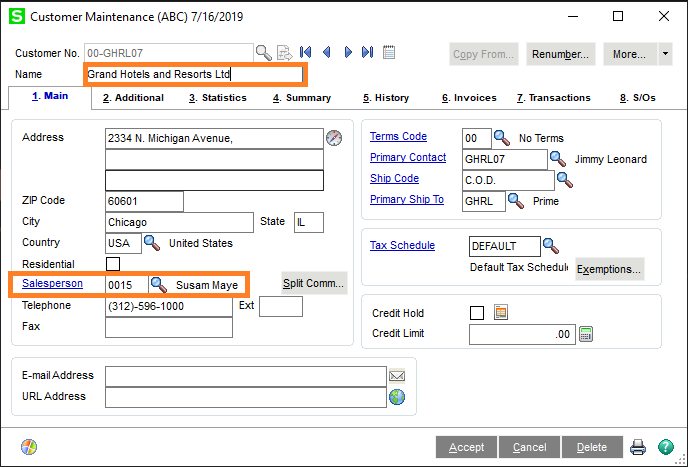
Task: Click into the customer Name field
Action: (x=194, y=74)
